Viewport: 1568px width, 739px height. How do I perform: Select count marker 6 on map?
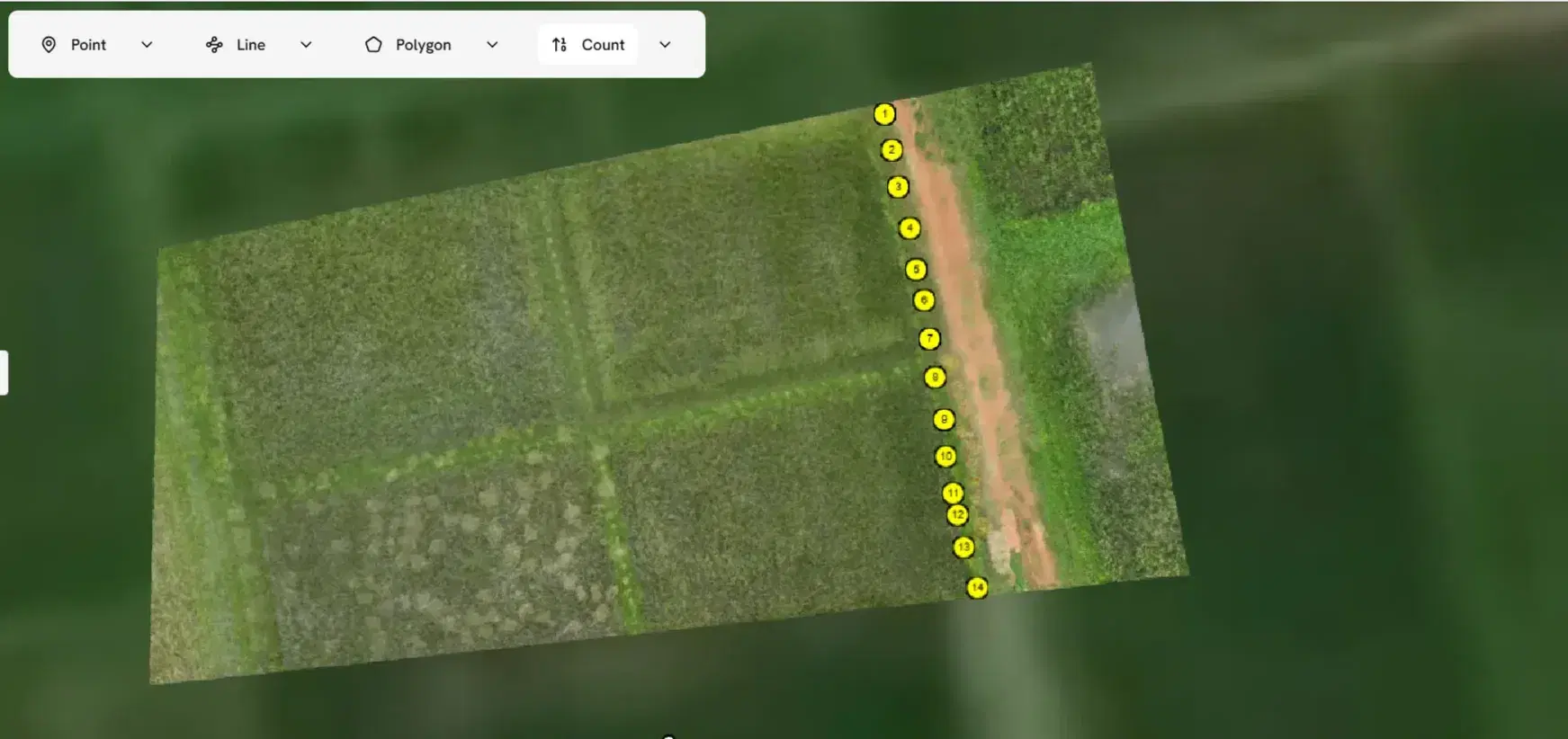coord(924,300)
